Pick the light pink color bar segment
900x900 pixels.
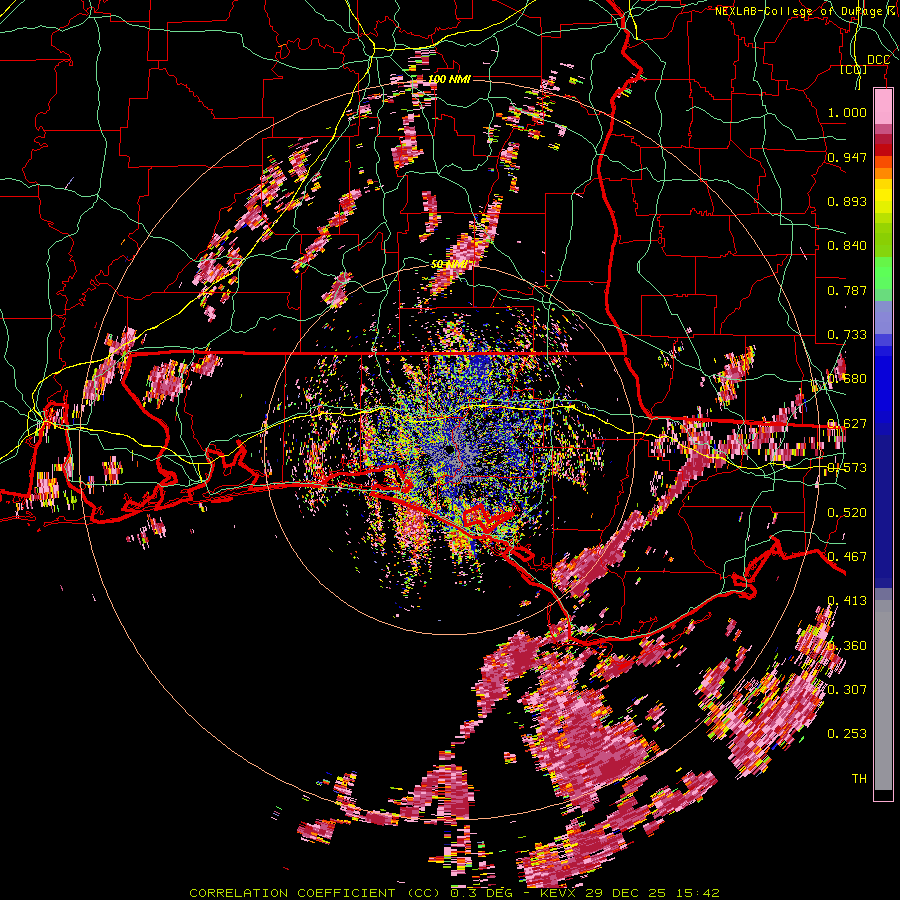point(883,106)
